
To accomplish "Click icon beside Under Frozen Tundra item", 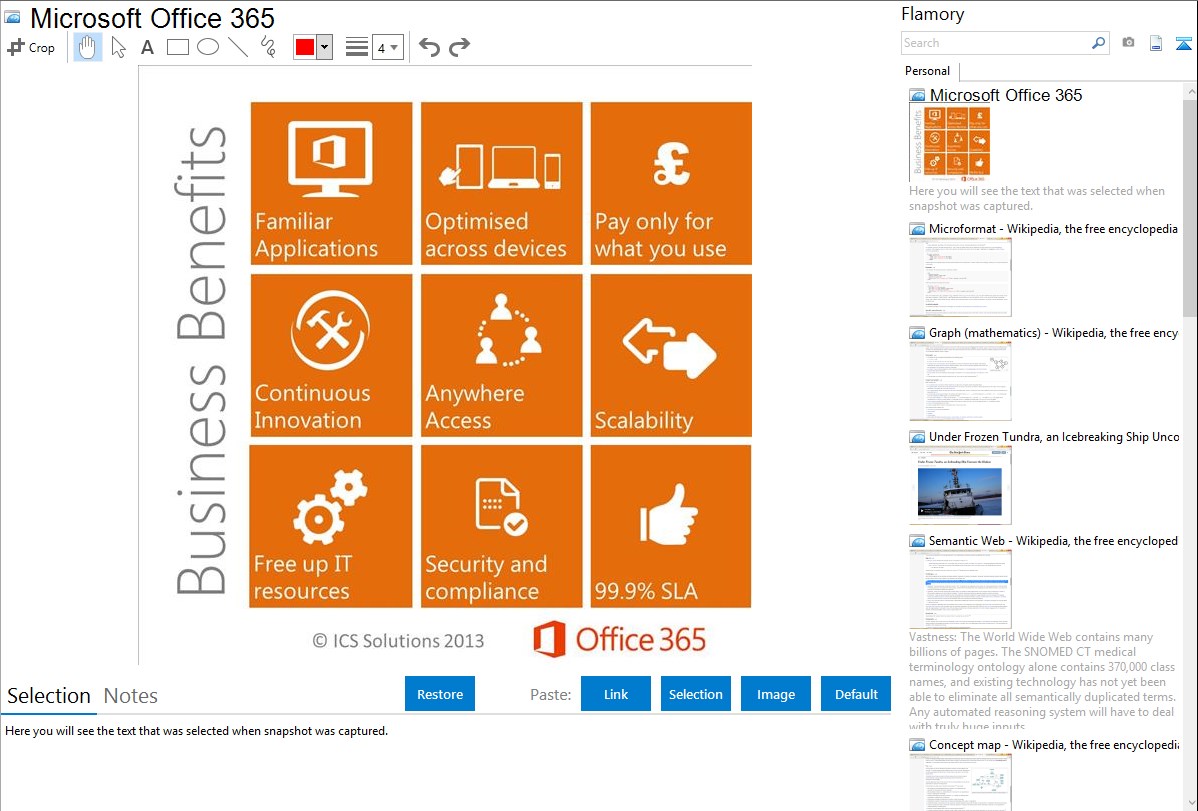I will (x=918, y=437).
